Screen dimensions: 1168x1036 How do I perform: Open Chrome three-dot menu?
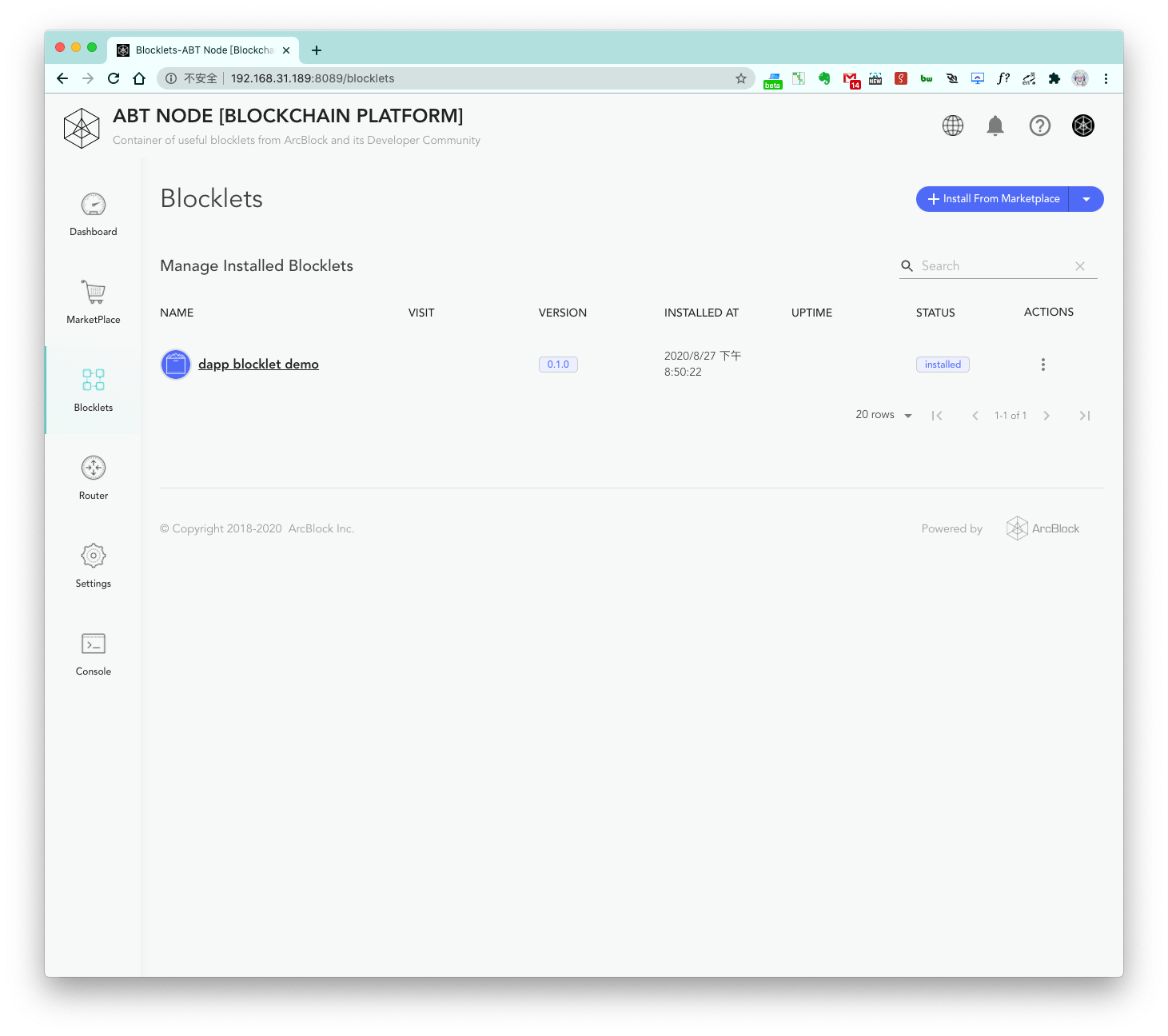click(1106, 78)
